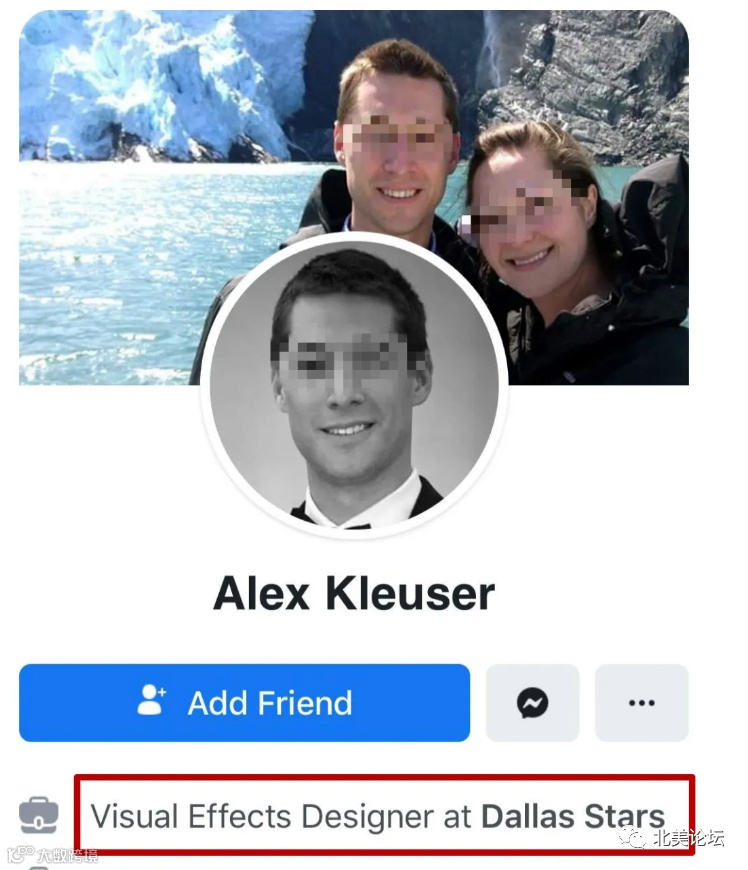Open the cover photo by clicking the glacier
Screen dimensions: 748x870
[161, 83]
